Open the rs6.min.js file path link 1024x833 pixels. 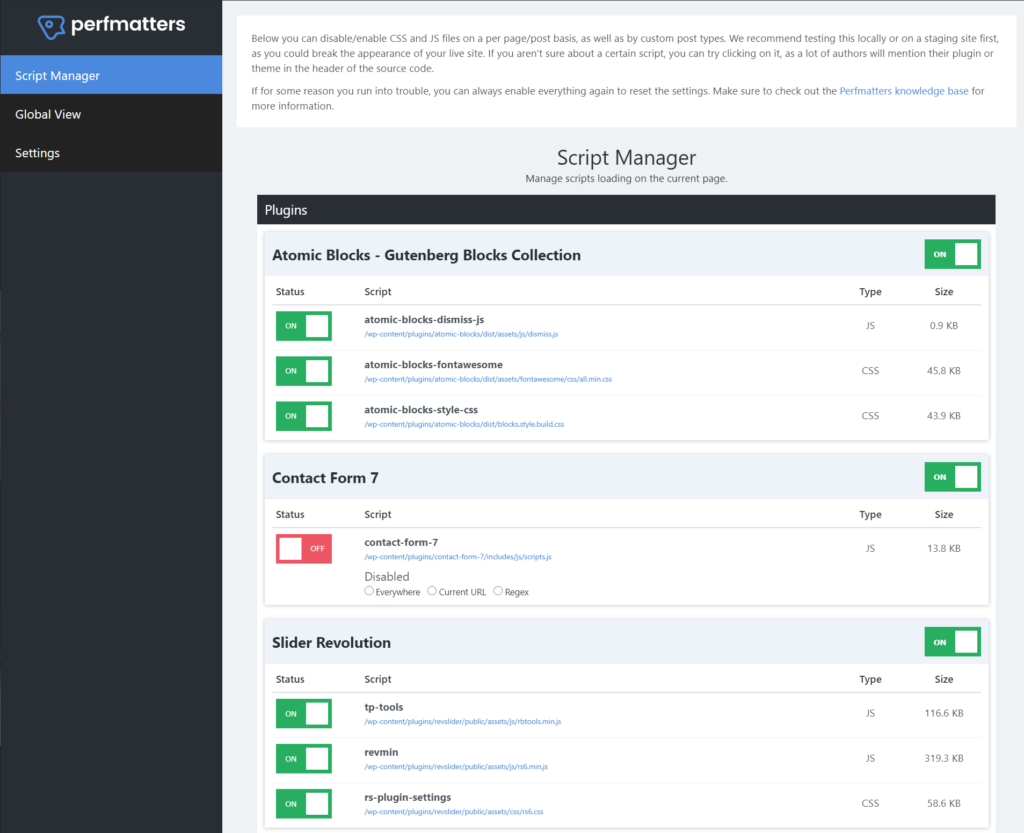pos(452,769)
